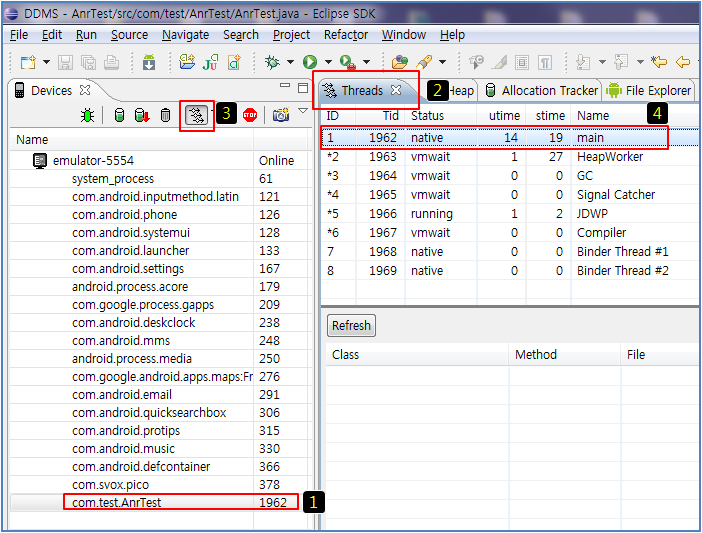The width and height of the screenshot is (702, 533).
Task: Open the Android SDK manager icon
Action: tap(149, 62)
